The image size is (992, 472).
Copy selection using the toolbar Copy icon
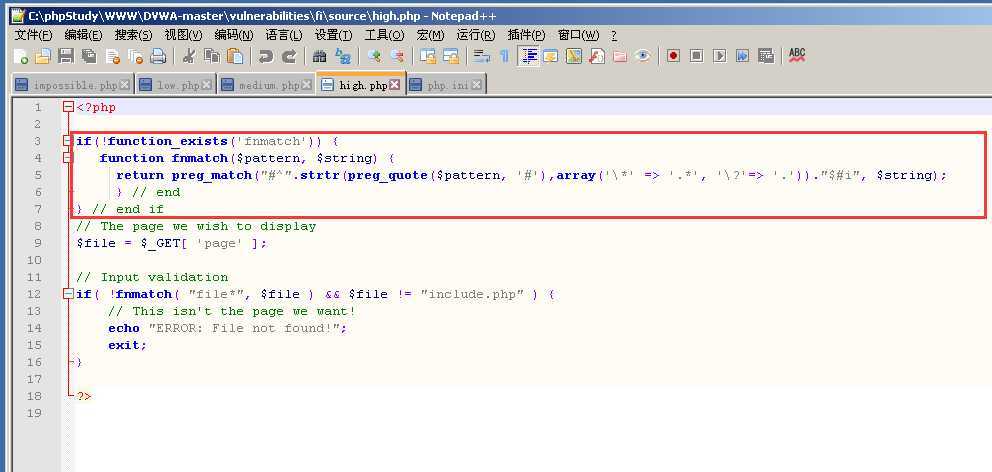point(212,56)
